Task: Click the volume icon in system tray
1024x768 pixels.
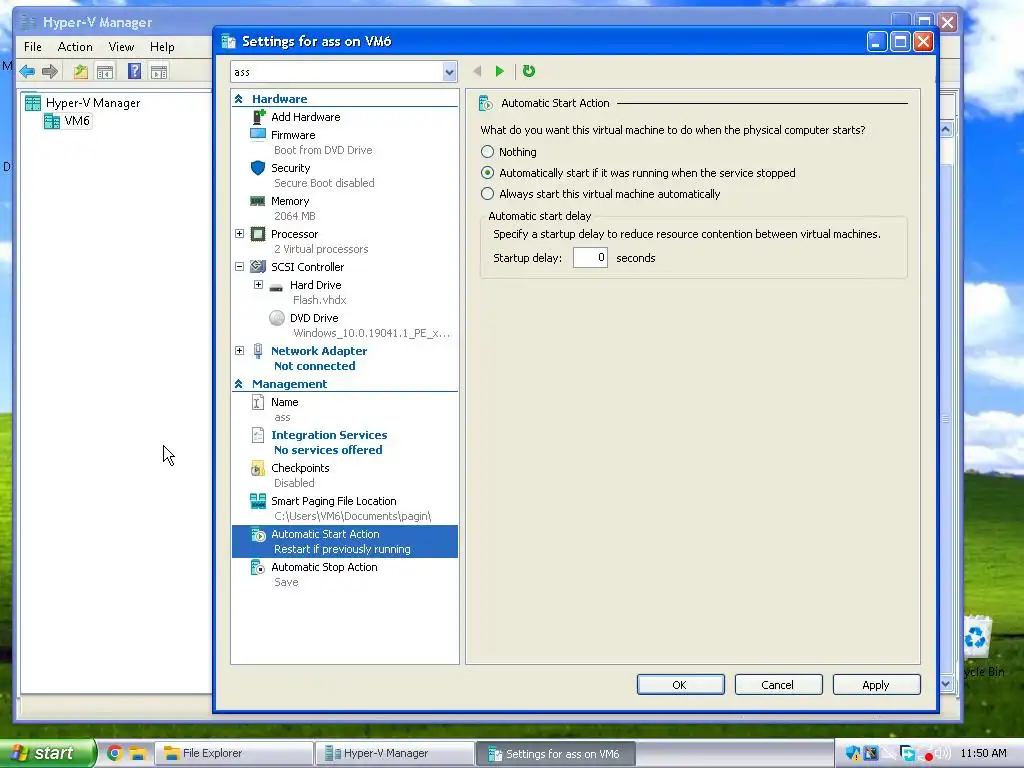Action: coord(943,754)
